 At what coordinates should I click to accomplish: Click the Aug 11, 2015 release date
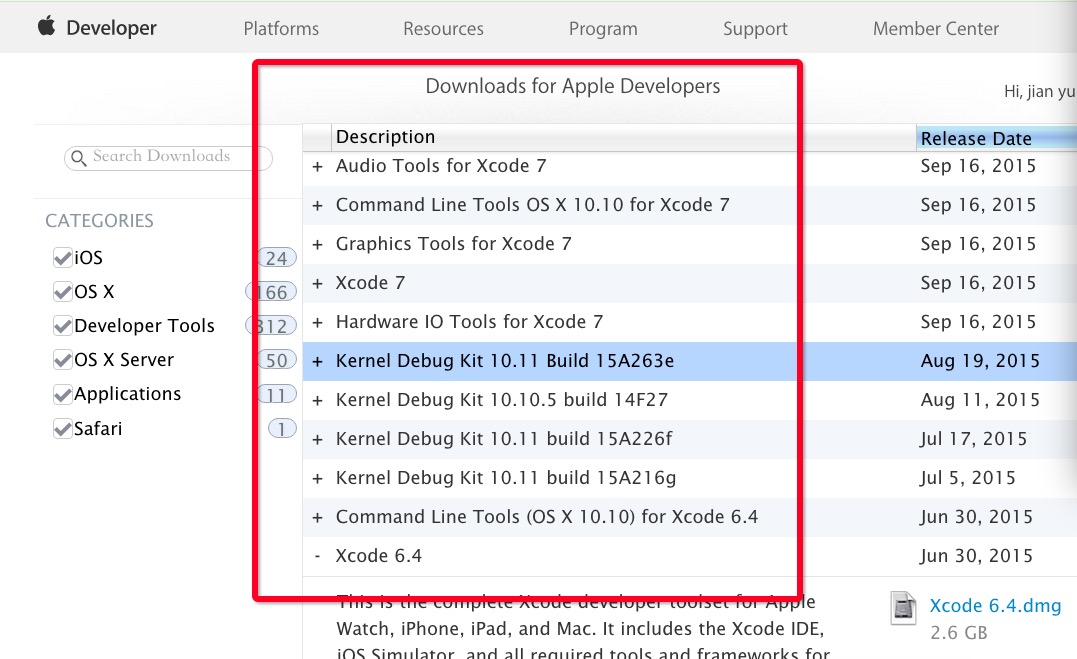(980, 400)
